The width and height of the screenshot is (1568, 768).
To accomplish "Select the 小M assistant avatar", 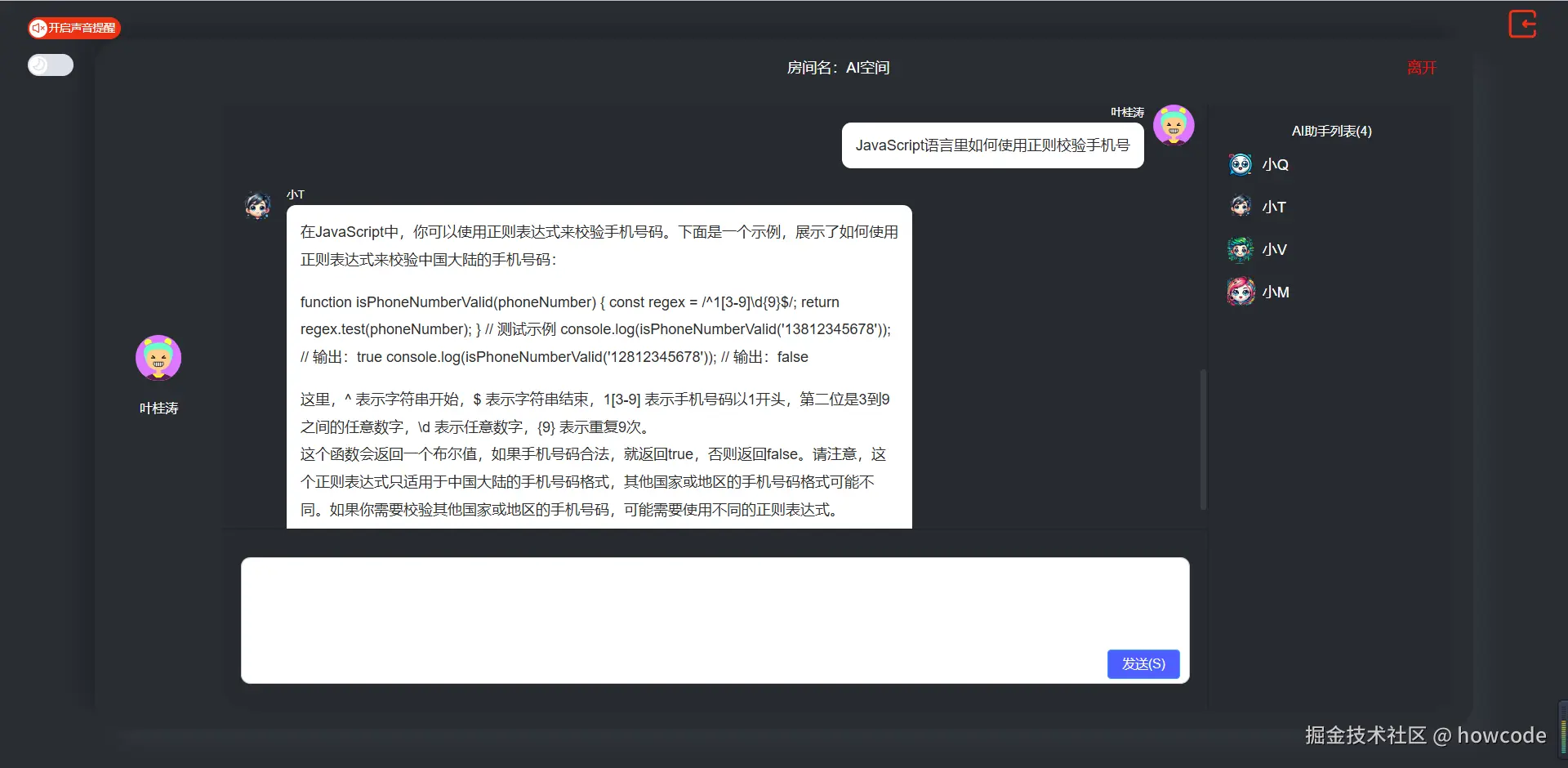I will [x=1241, y=292].
